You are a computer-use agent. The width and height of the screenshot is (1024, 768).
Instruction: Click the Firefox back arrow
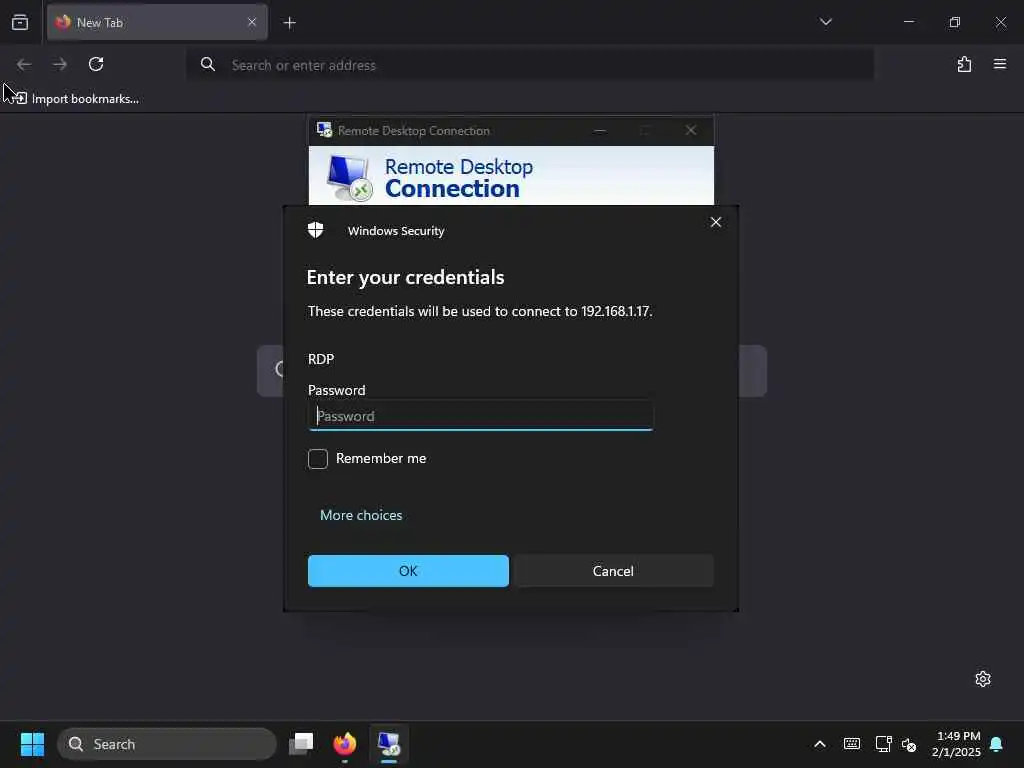(24, 64)
